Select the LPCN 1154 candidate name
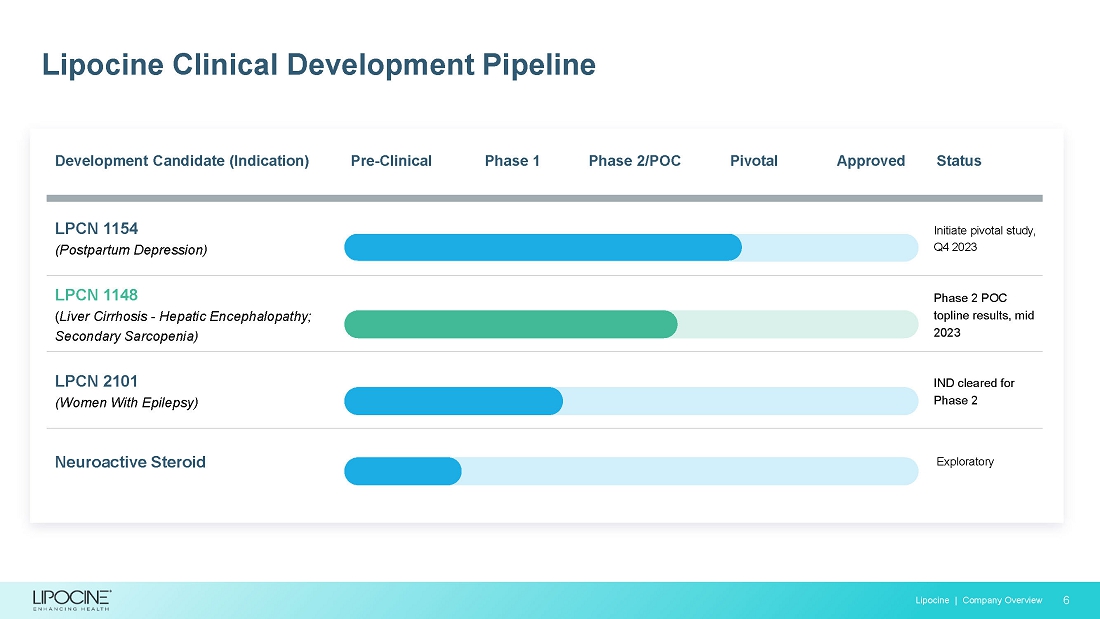 coord(96,228)
